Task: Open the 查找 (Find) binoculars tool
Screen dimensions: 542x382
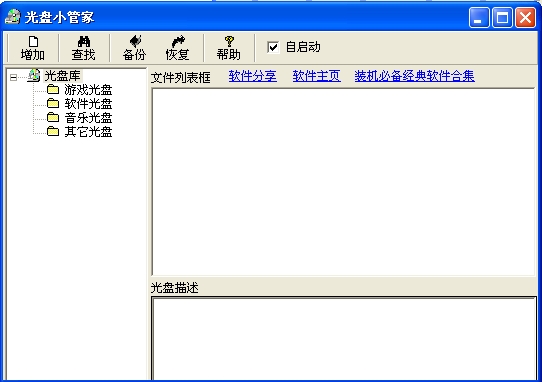Action: pyautogui.click(x=84, y=48)
